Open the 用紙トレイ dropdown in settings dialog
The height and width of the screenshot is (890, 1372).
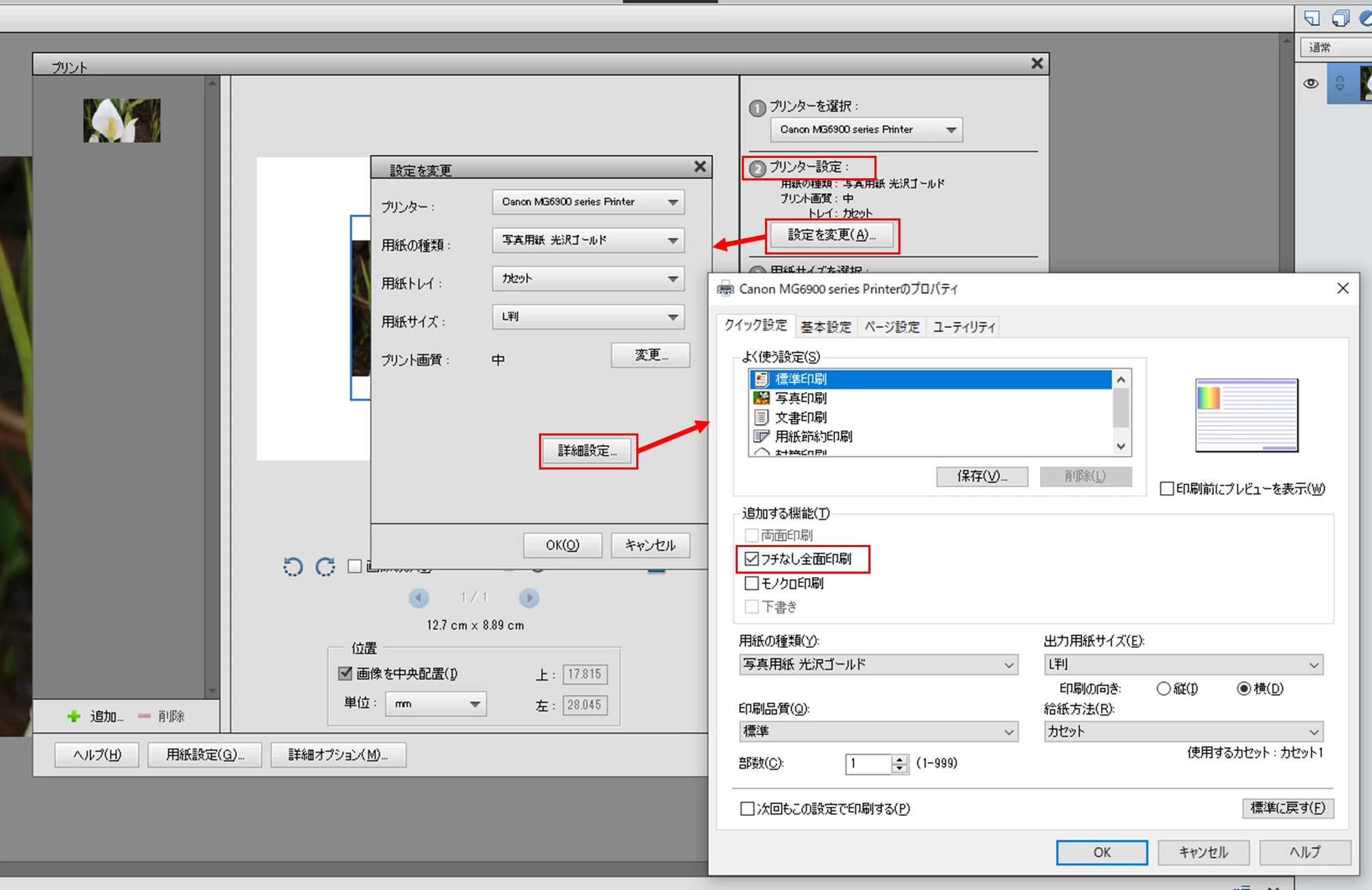click(588, 278)
